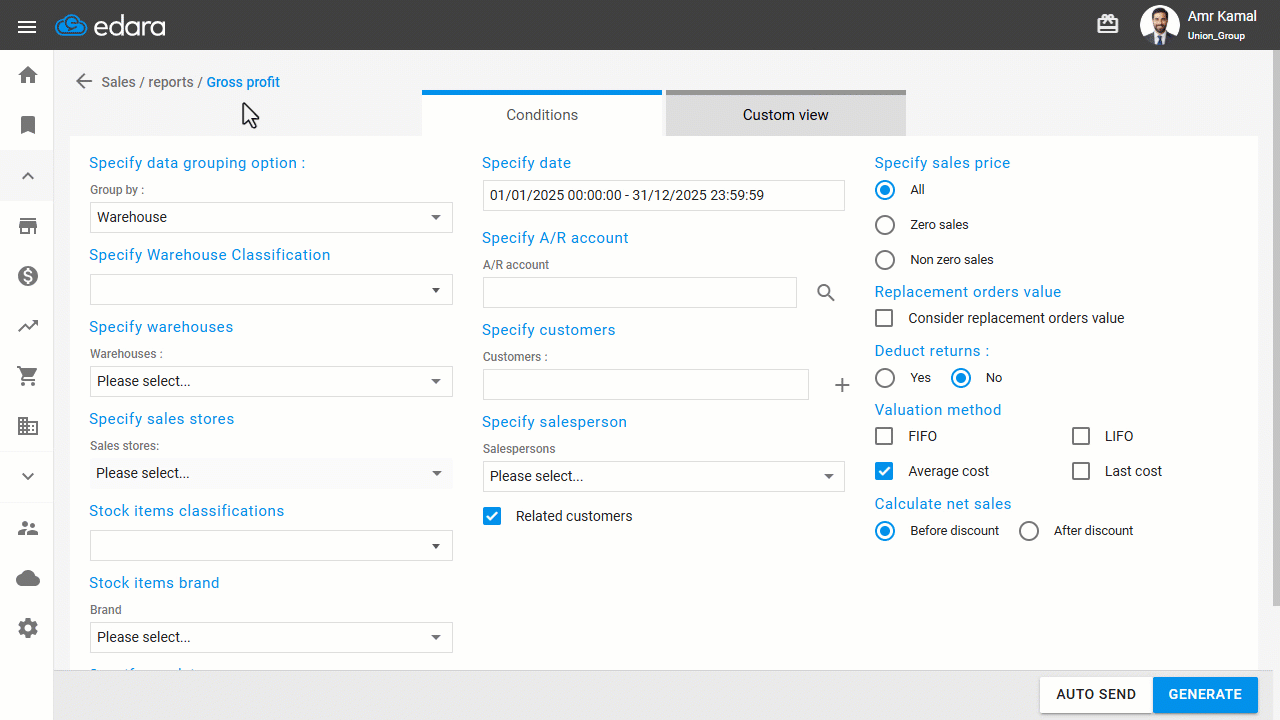Click the AUTO SEND button

click(x=1096, y=694)
